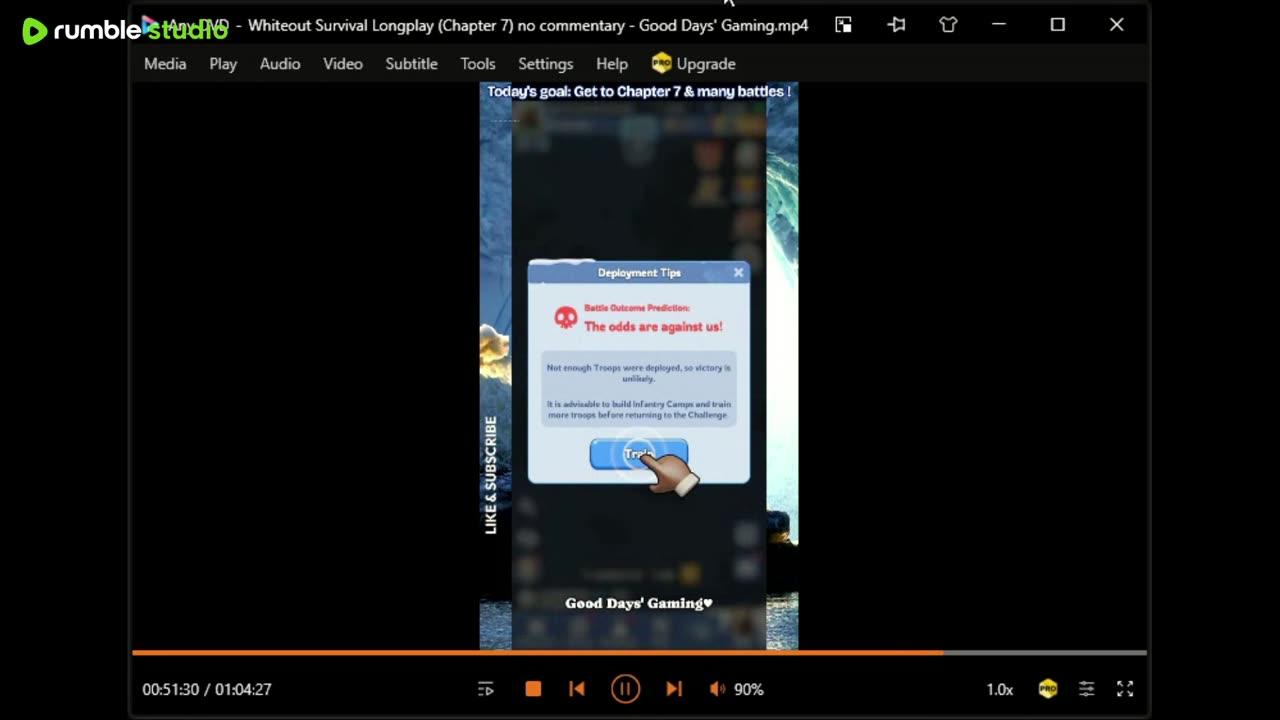Enter fullscreen mode
1280x720 pixels.
[x=1125, y=689]
